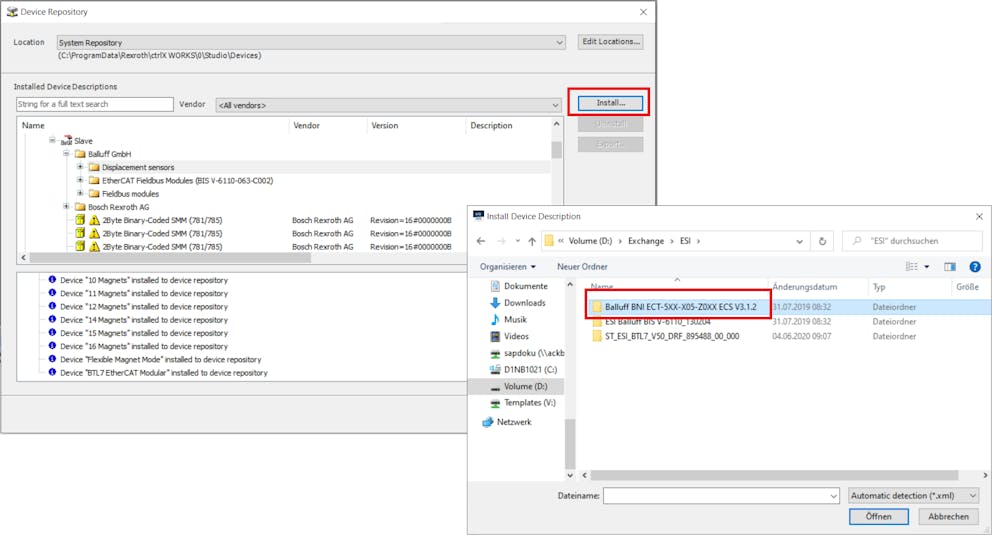Screen dimensions: 999x543
Task: Click the Name column header in Device Repository
Action: click(33, 126)
